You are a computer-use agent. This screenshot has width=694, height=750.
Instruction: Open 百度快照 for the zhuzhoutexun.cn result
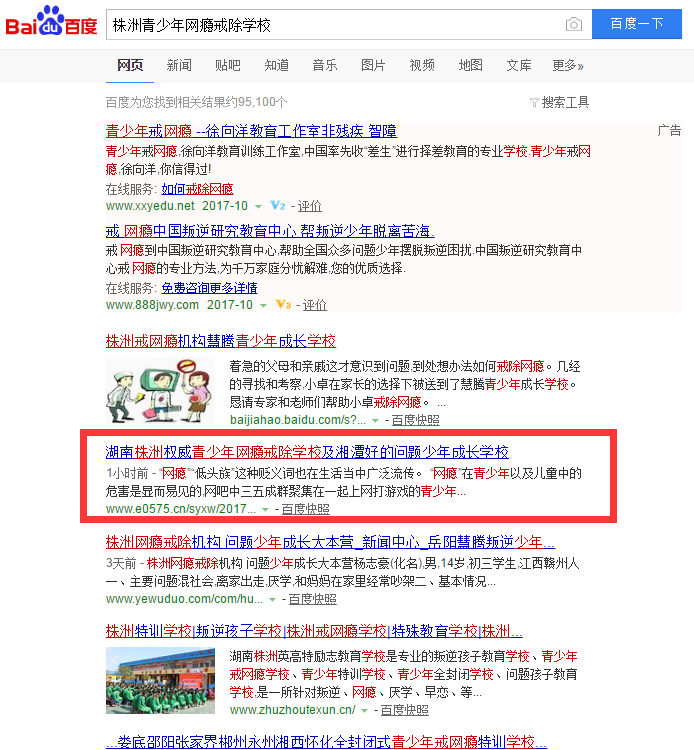point(405,710)
